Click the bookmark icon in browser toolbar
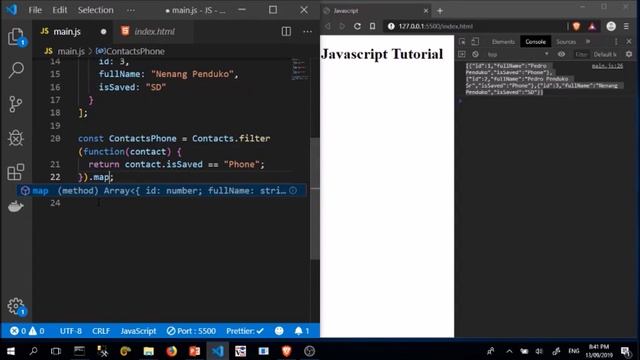This screenshot has height=360, width=640. click(x=372, y=26)
